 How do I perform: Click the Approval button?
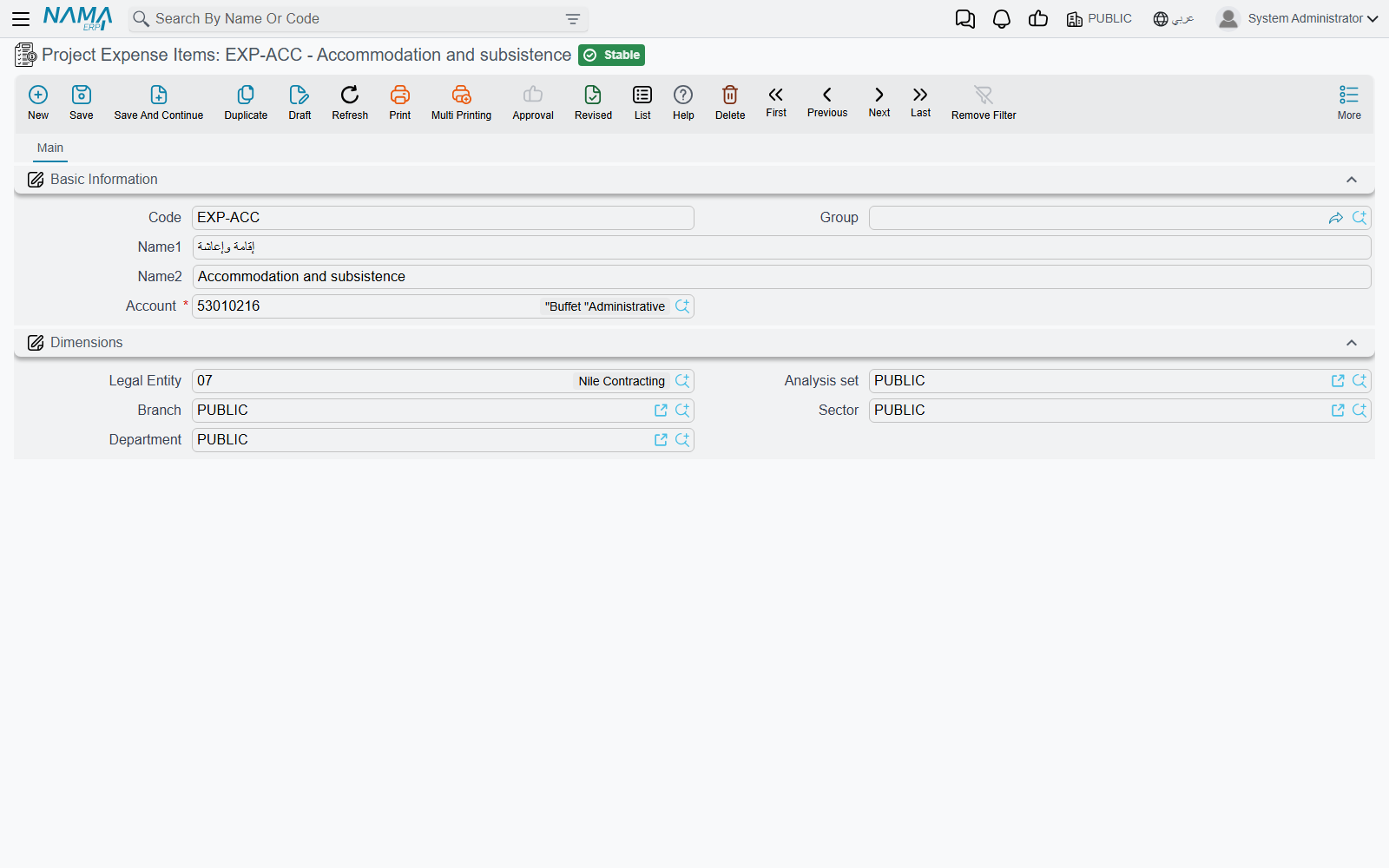coord(533,102)
